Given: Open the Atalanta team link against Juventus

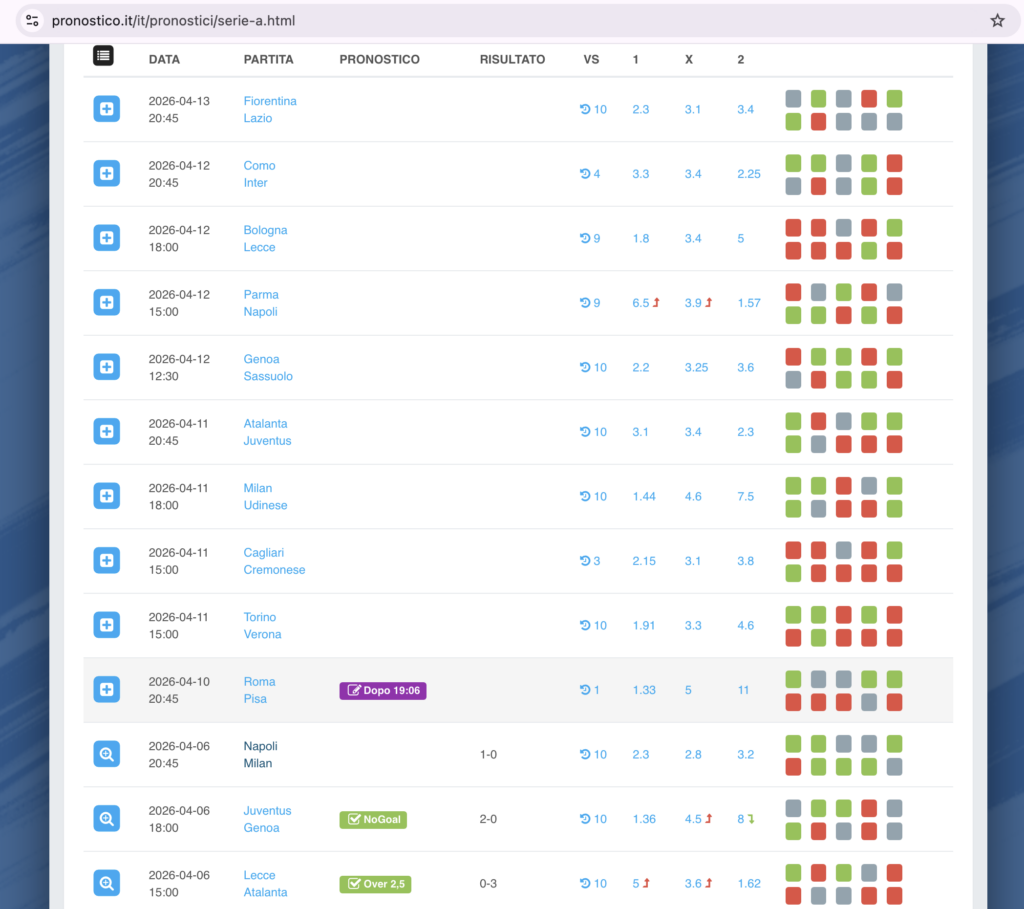Looking at the screenshot, I should coord(263,424).
